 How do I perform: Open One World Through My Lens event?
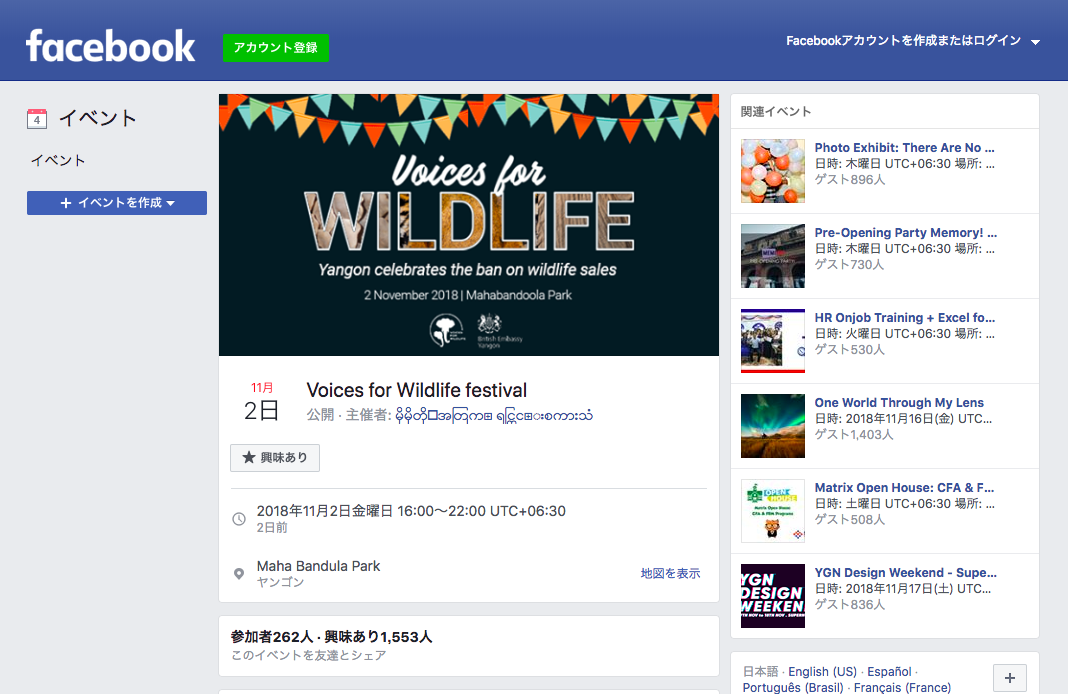pyautogui.click(x=899, y=403)
